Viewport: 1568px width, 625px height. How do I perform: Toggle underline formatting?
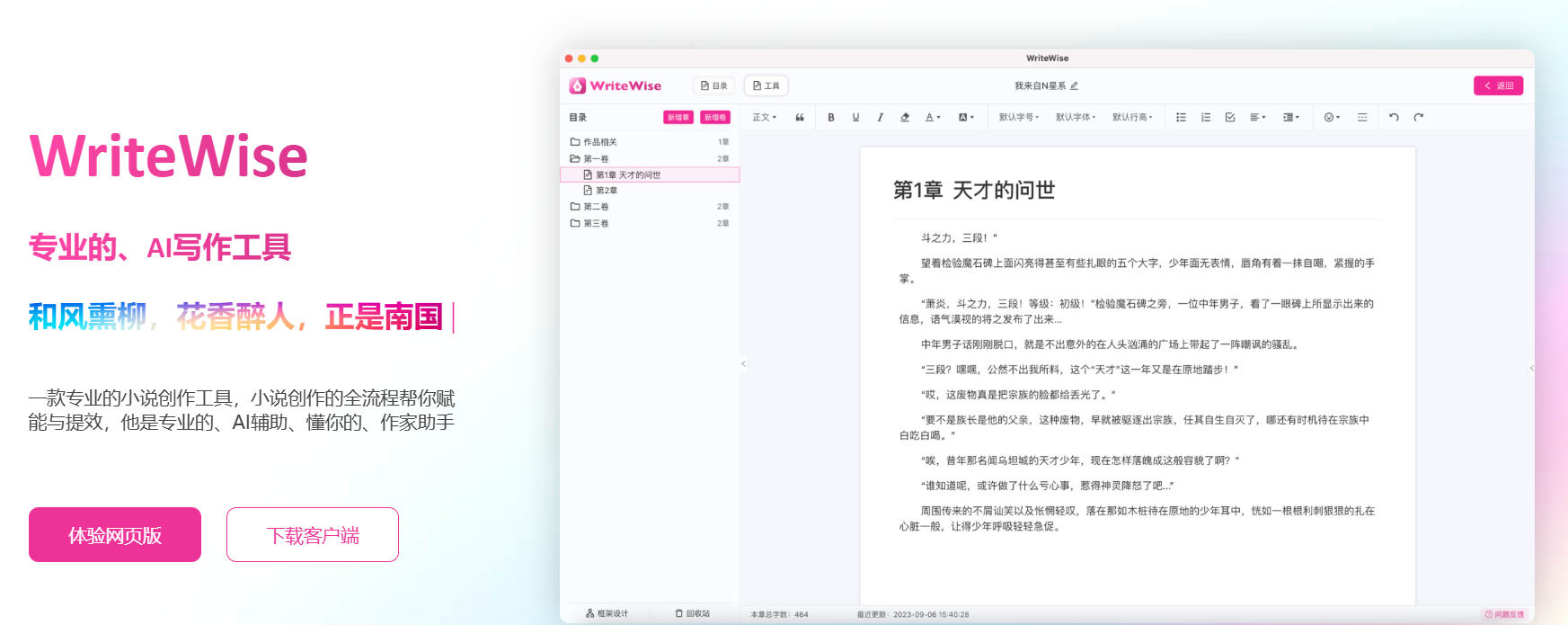pyautogui.click(x=855, y=118)
